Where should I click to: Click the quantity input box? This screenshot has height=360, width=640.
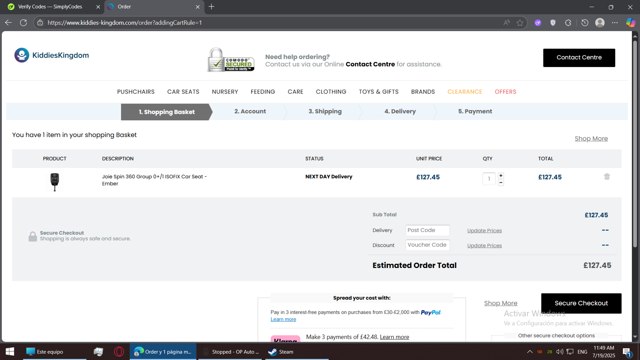(x=489, y=178)
